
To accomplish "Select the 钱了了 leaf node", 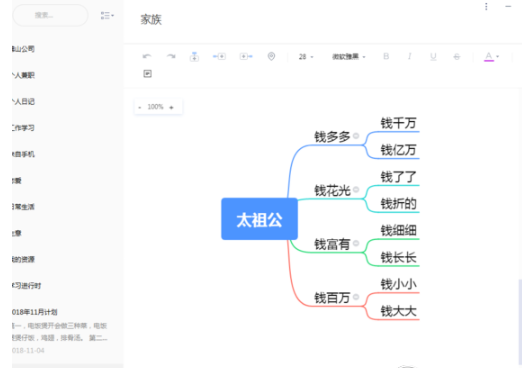I will pyautogui.click(x=398, y=177).
